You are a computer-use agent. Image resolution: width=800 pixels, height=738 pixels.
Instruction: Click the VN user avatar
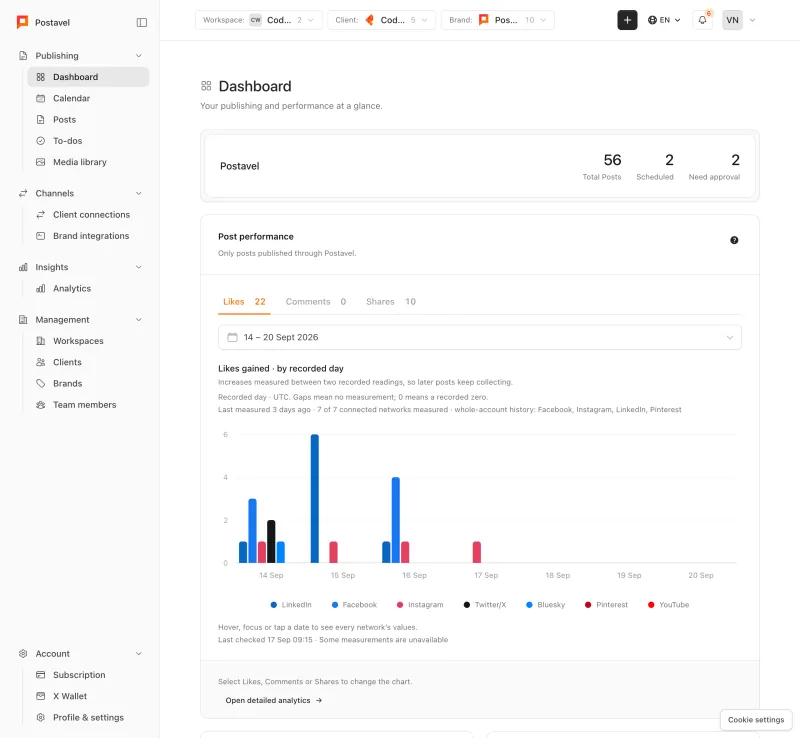tap(732, 20)
